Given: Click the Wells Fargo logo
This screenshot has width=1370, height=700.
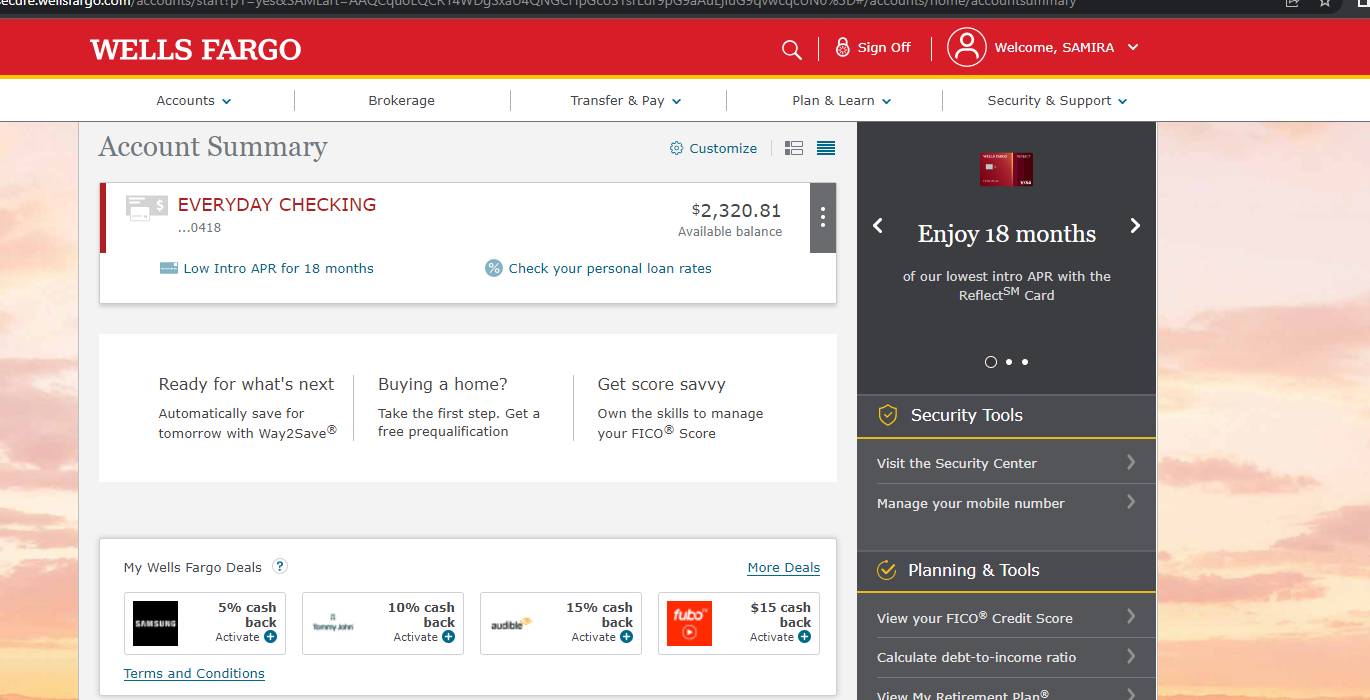Looking at the screenshot, I should 196,49.
